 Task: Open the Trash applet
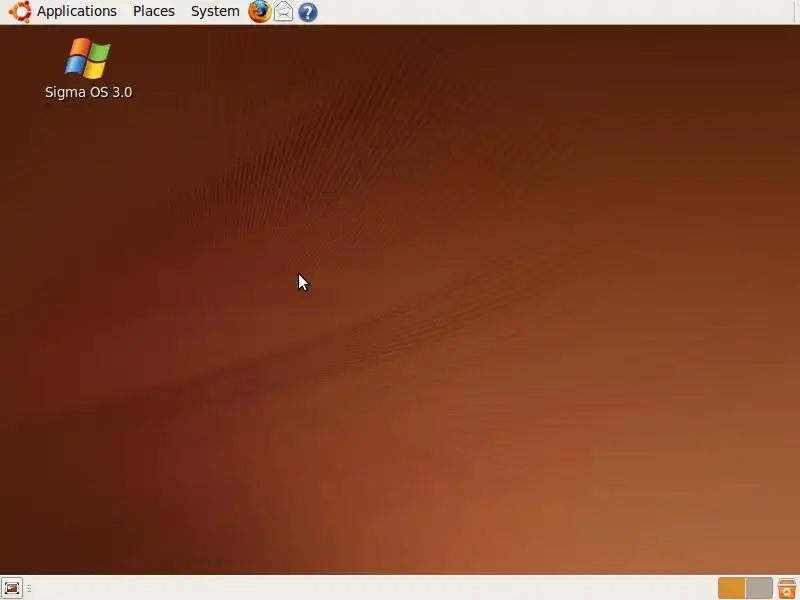click(787, 588)
